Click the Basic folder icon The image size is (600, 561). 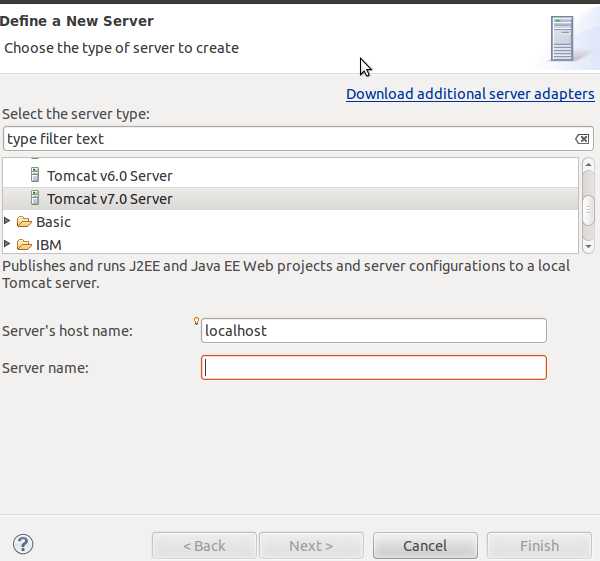(x=24, y=222)
